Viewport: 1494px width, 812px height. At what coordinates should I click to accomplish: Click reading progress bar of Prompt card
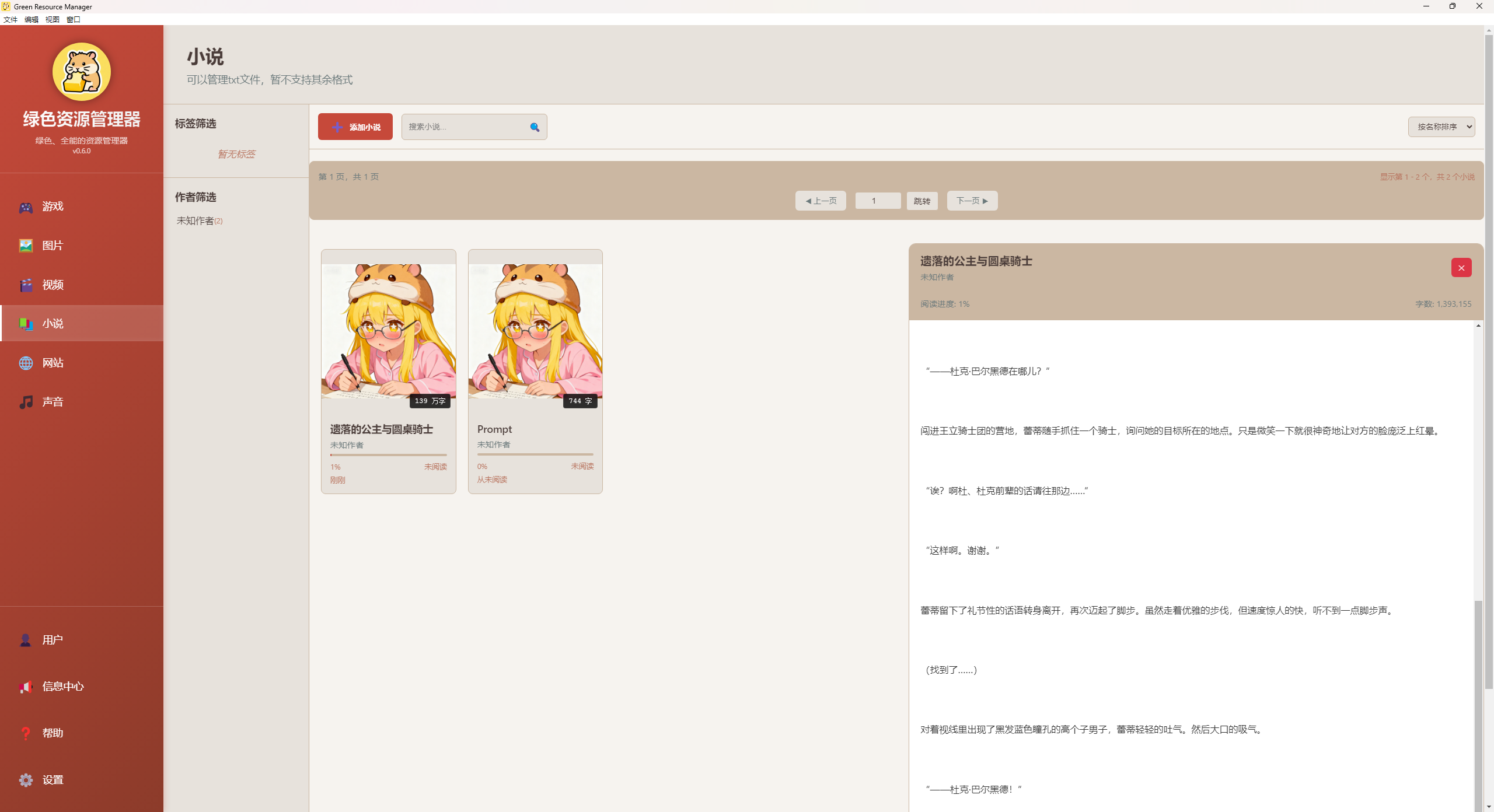tap(536, 454)
